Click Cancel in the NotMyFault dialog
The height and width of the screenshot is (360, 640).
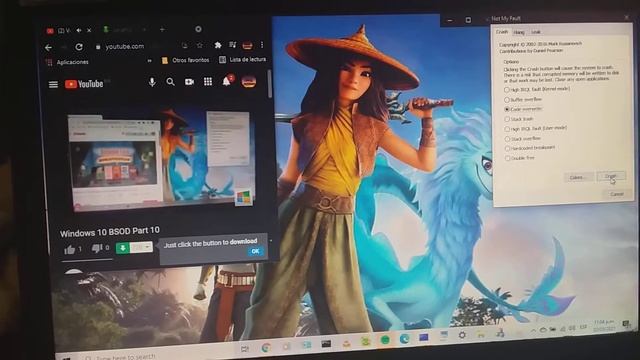point(616,194)
